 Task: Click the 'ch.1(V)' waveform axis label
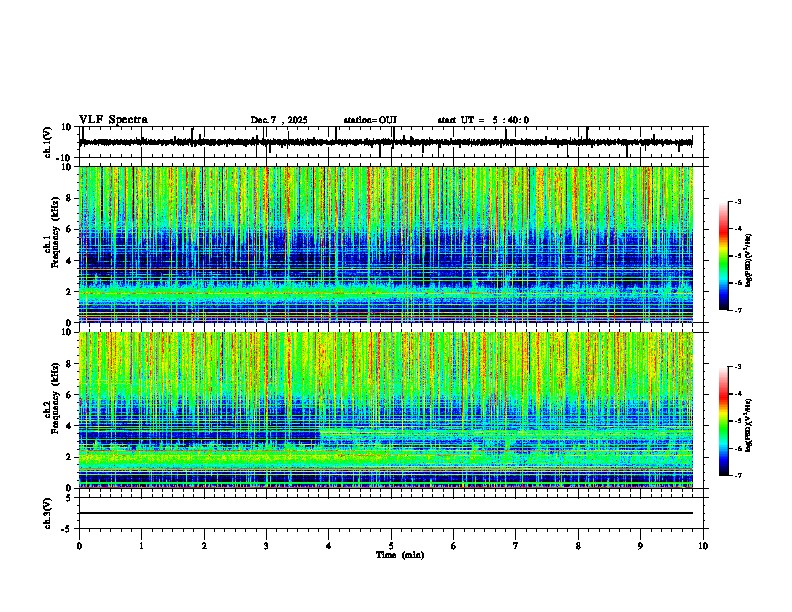tap(47, 142)
